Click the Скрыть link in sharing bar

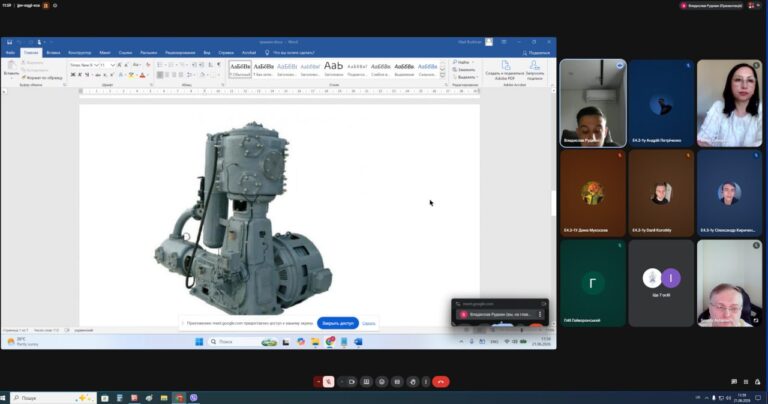[x=369, y=323]
